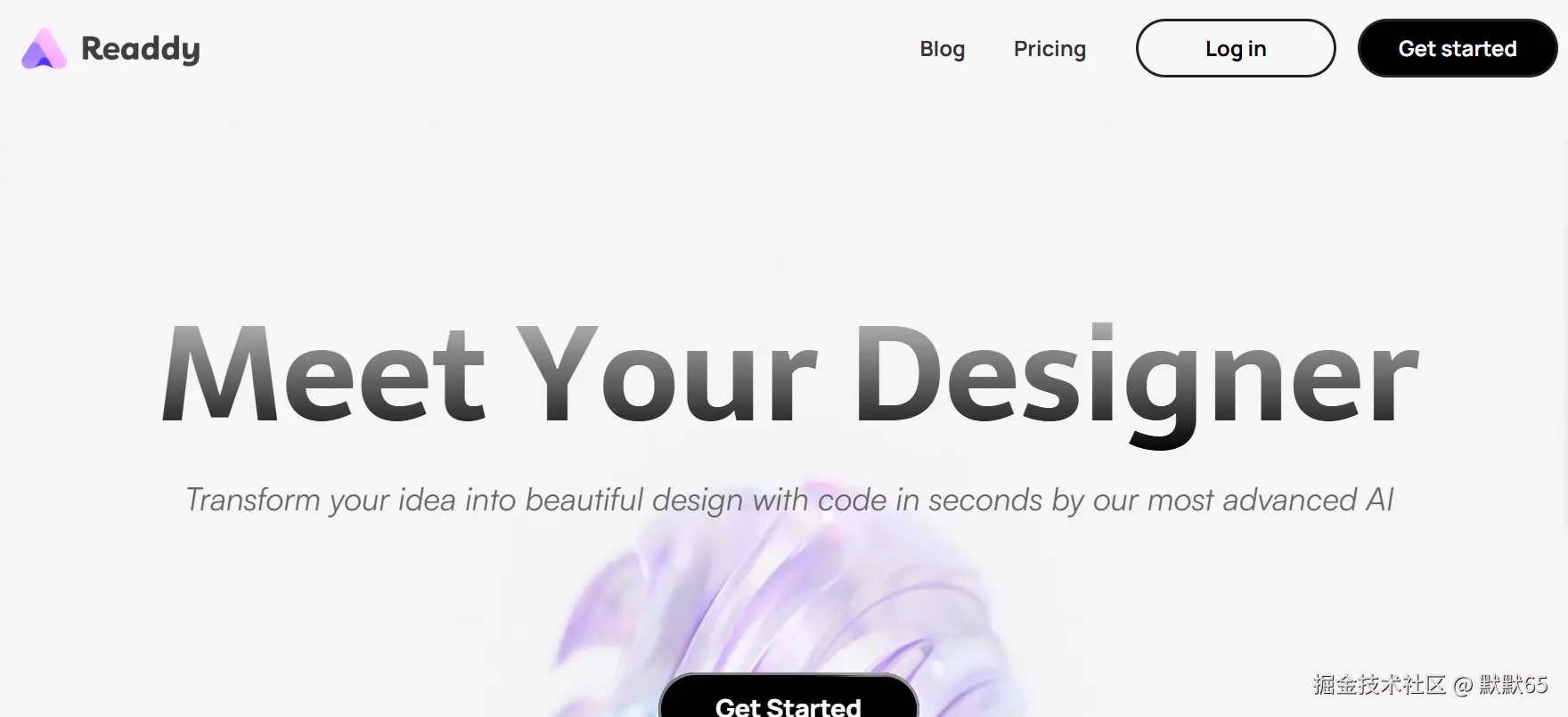This screenshot has width=1568, height=717.
Task: Click 'most advanced AI' in the tagline
Action: click(1270, 500)
